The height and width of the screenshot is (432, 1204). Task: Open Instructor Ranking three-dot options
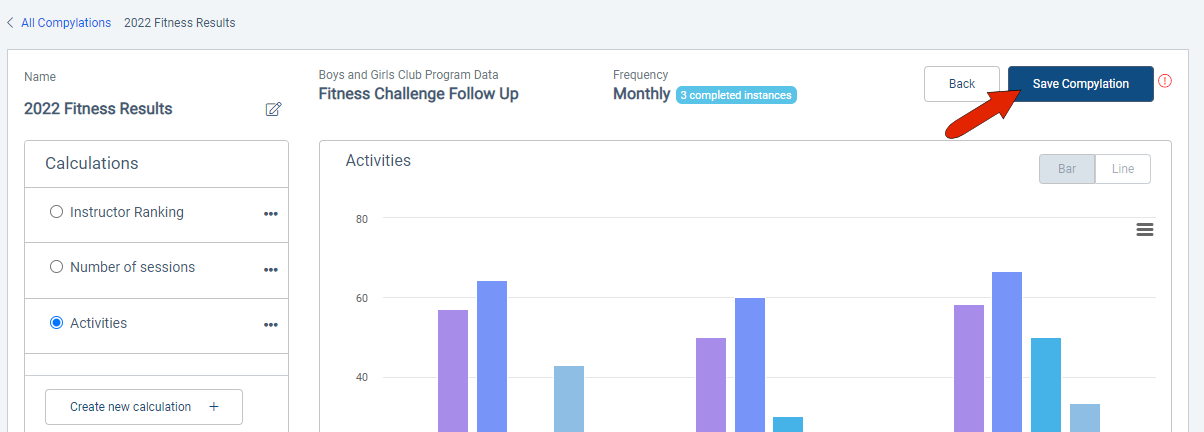[270, 214]
